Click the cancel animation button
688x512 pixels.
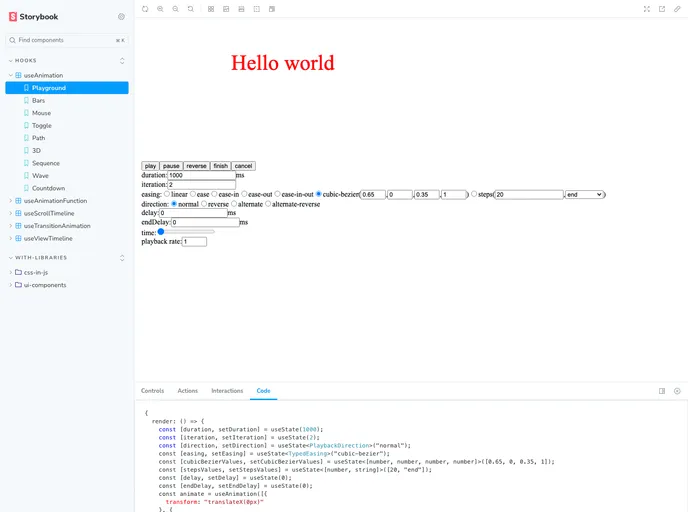(244, 166)
